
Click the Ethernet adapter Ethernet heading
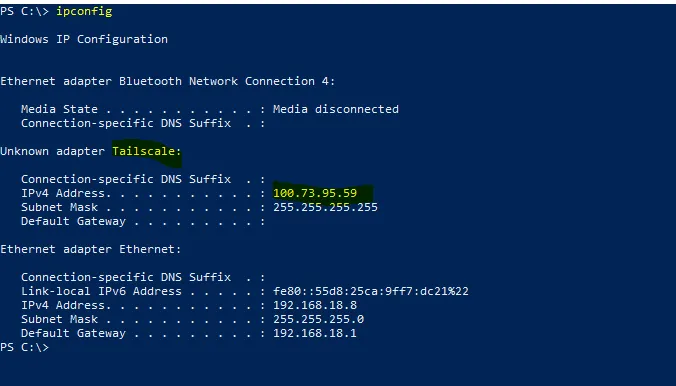coord(91,249)
